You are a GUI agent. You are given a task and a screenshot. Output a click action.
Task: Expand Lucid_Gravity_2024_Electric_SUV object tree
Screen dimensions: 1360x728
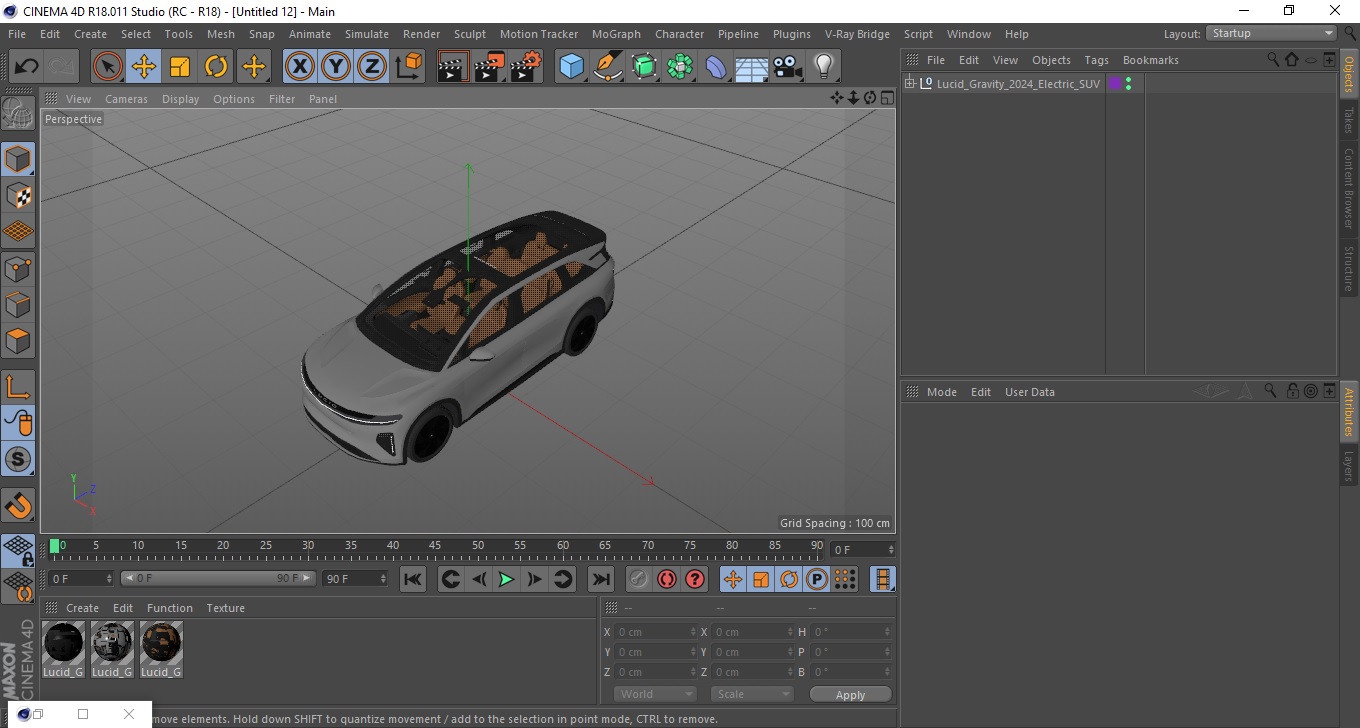(x=910, y=84)
